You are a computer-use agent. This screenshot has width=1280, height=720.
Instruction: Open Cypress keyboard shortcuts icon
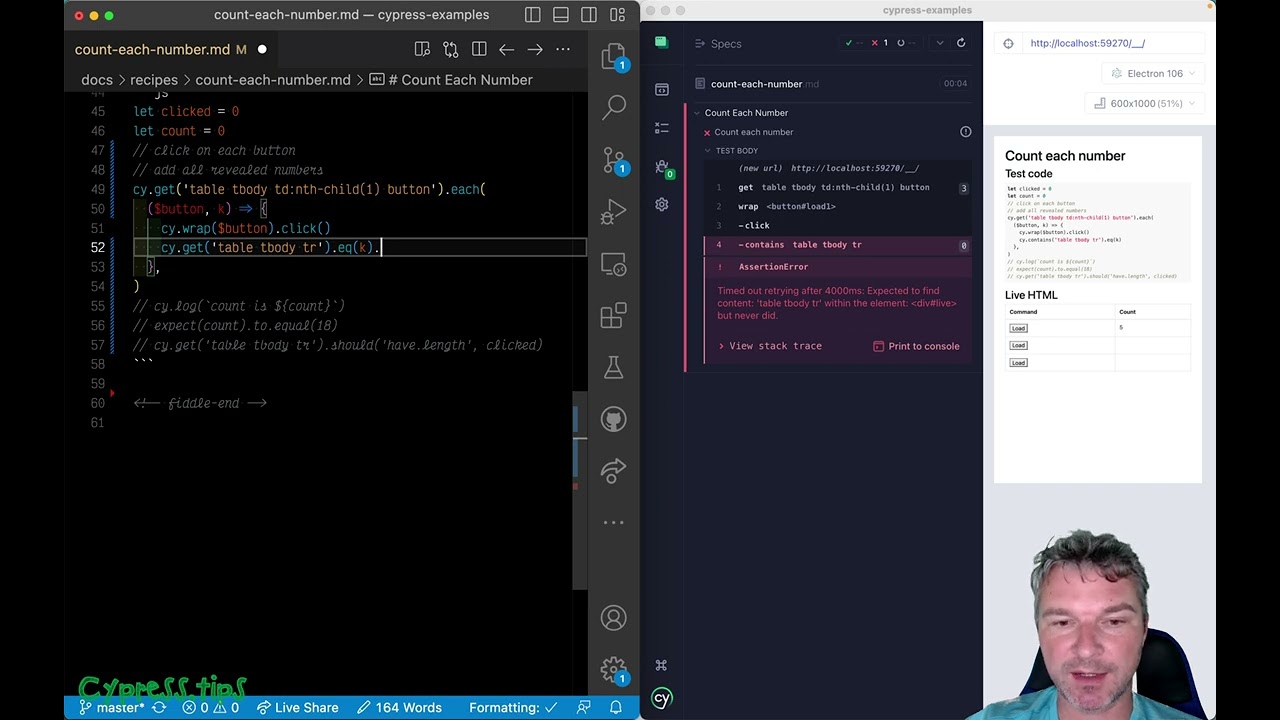point(661,665)
